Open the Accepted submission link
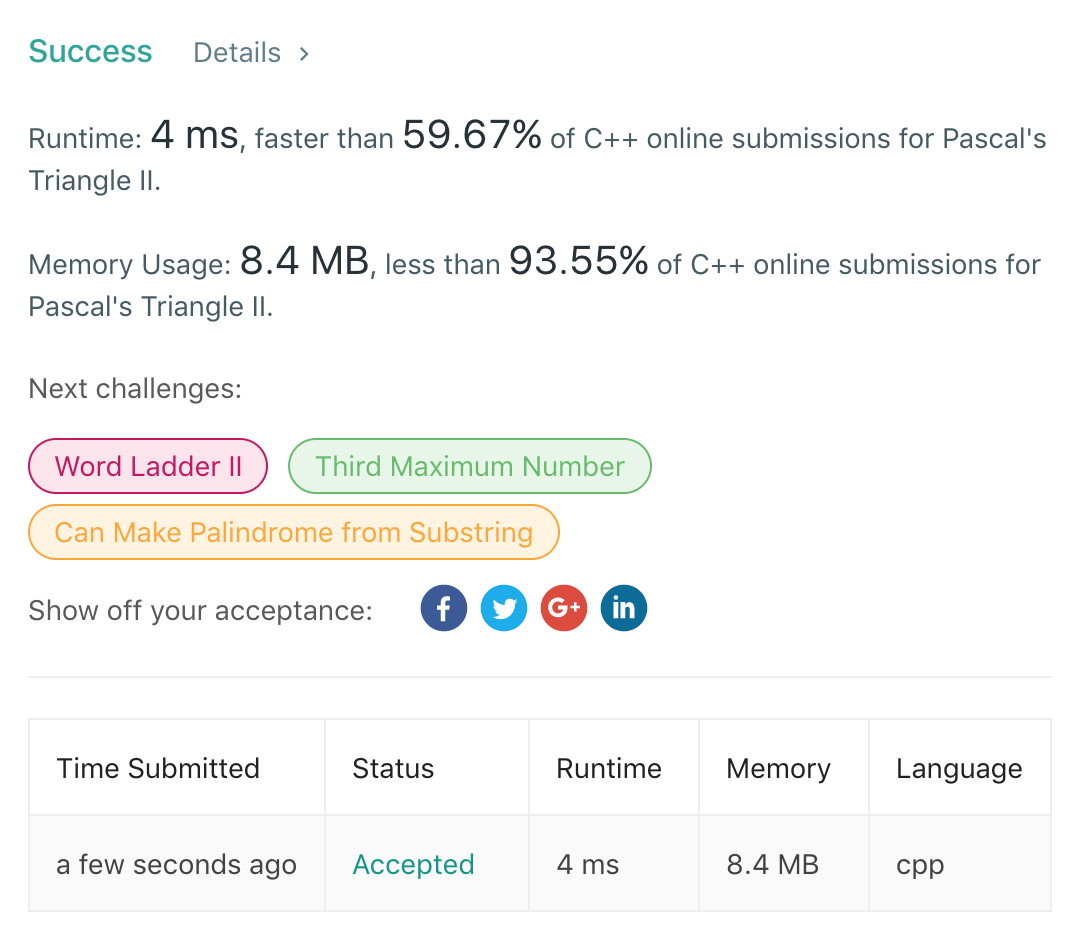 413,864
